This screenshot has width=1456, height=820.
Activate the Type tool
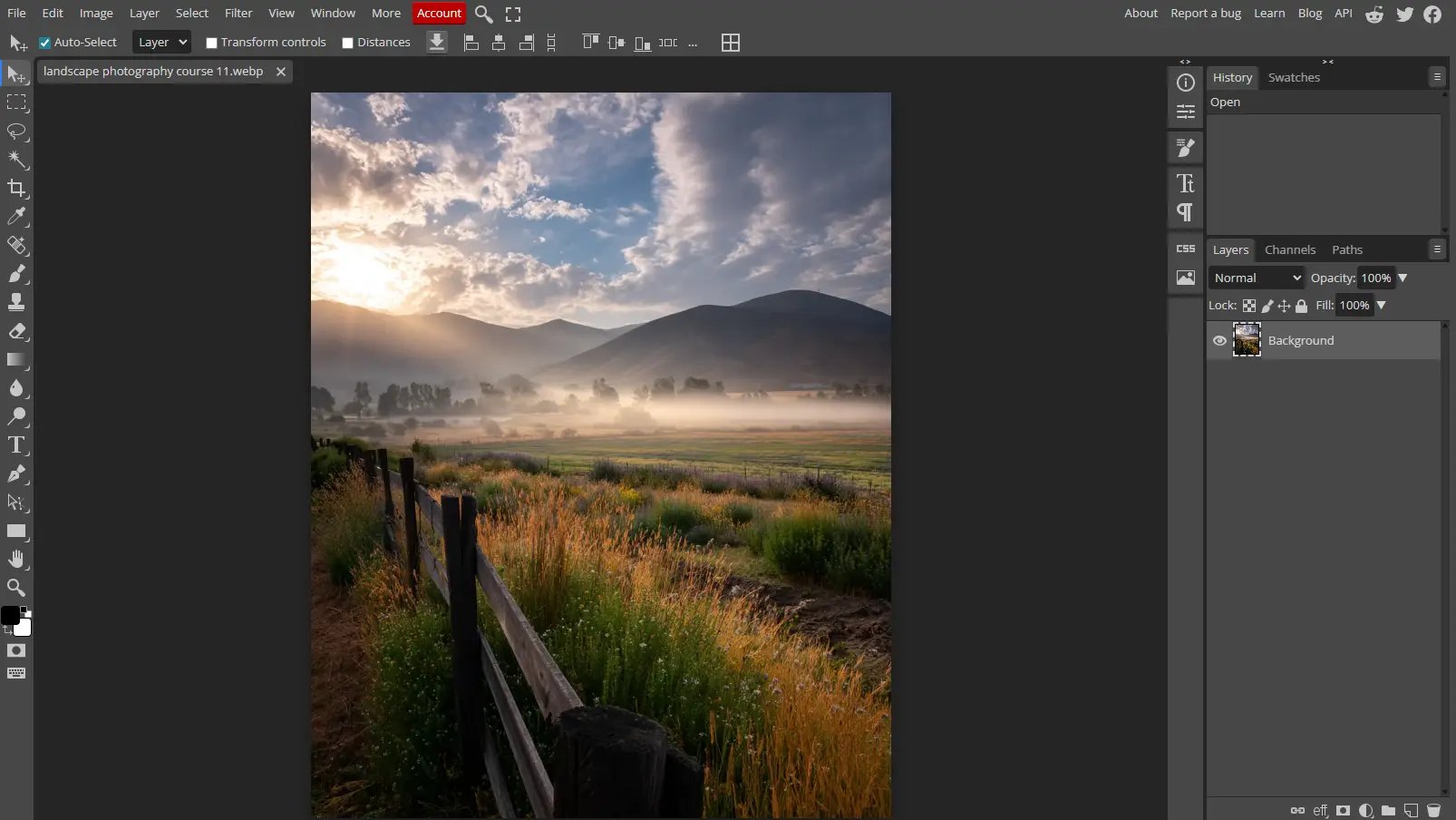[16, 445]
